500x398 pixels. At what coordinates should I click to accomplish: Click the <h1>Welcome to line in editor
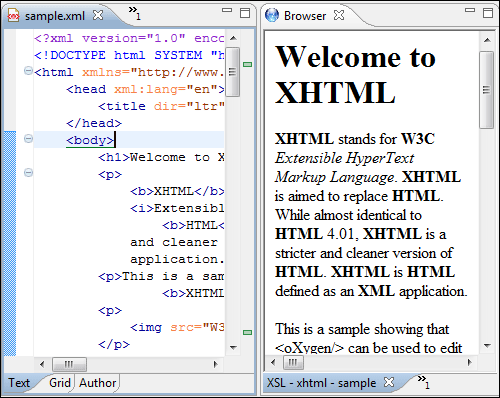pyautogui.click(x=161, y=157)
